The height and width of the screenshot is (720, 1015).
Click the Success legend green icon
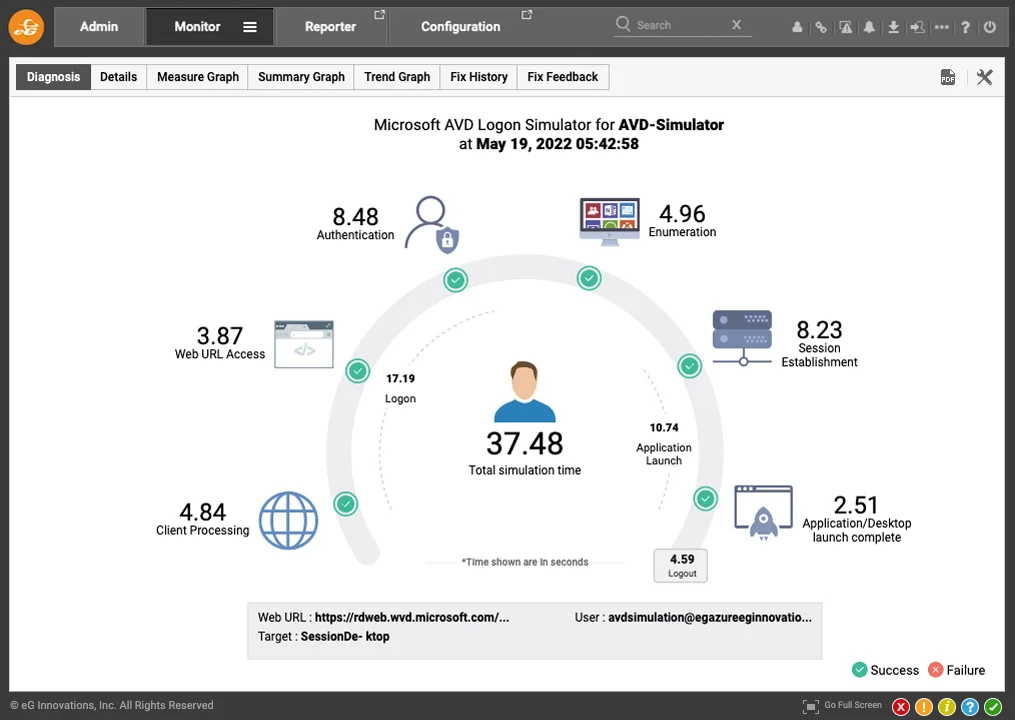click(x=859, y=669)
